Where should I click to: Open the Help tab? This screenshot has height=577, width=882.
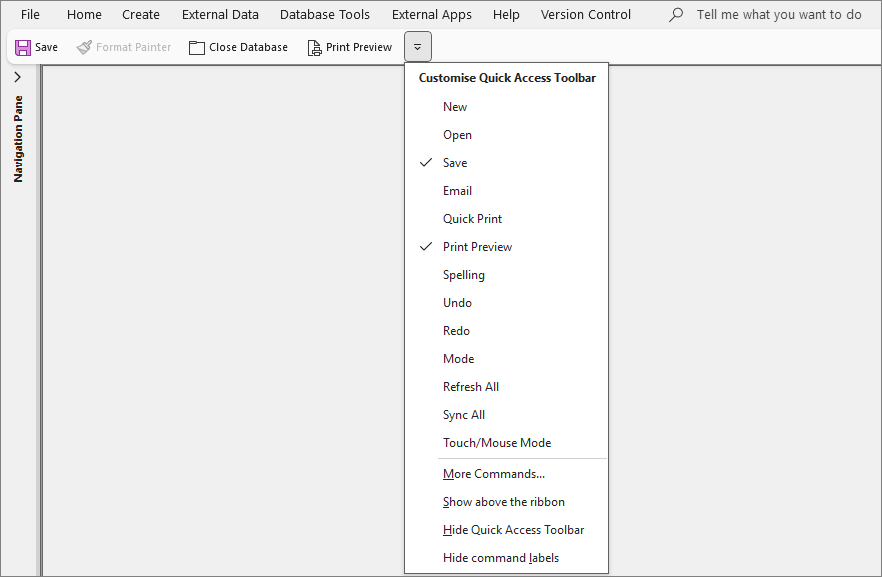click(x=506, y=15)
